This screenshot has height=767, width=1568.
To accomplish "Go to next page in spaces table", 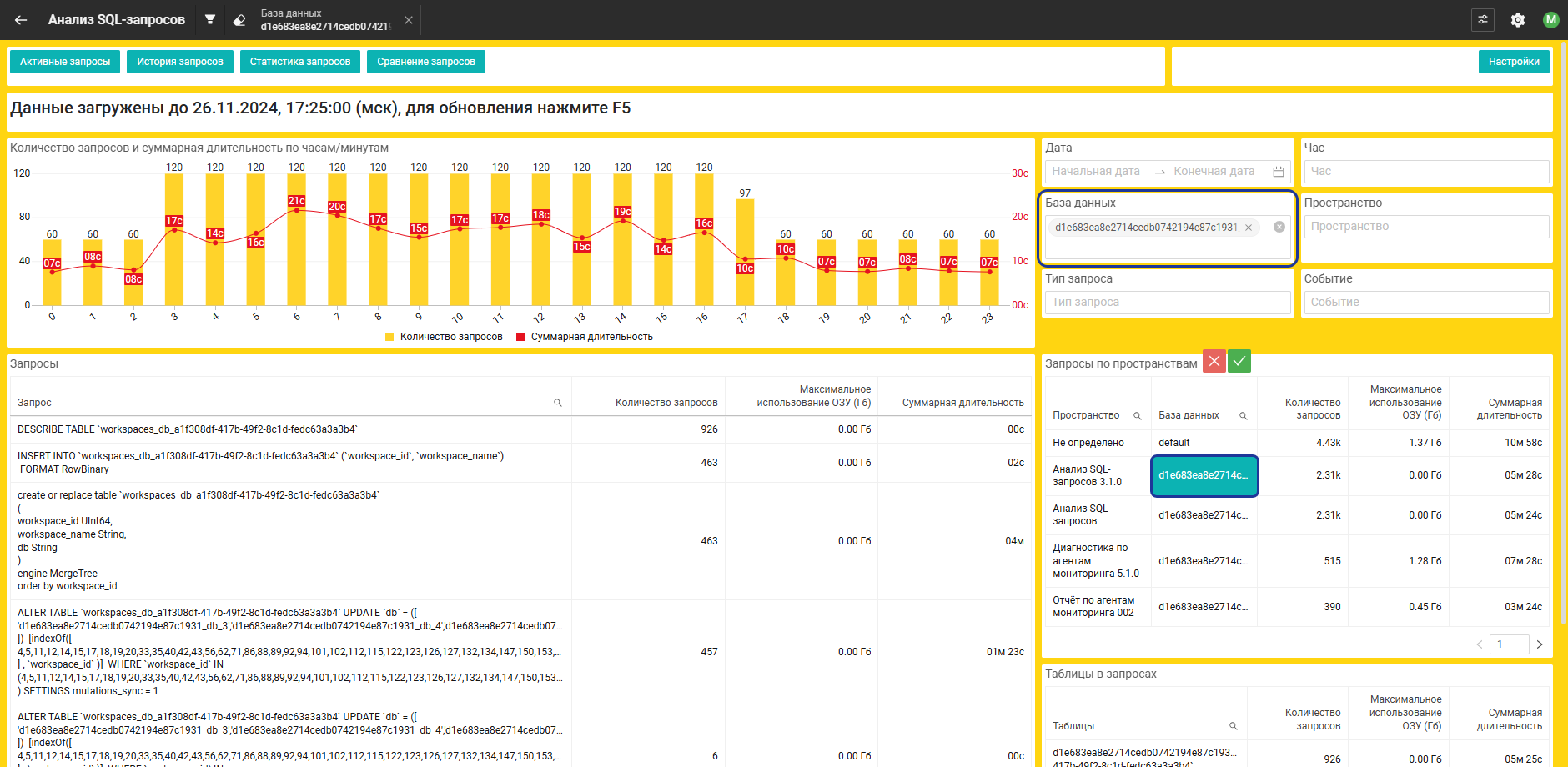I will [1540, 644].
